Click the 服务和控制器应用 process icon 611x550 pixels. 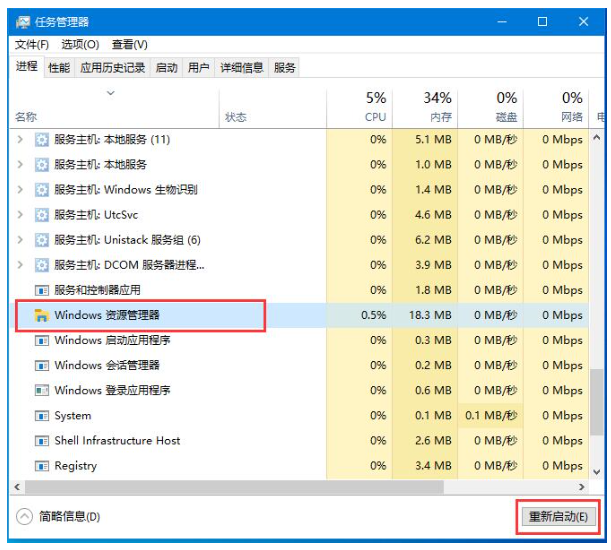point(42,290)
